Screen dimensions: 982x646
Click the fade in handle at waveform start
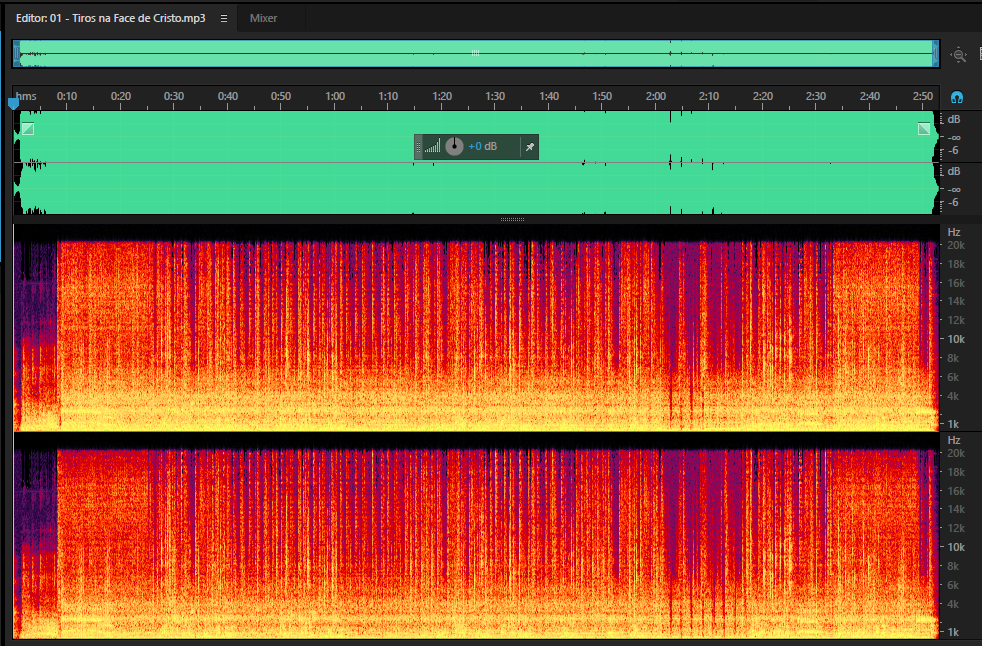[x=28, y=129]
